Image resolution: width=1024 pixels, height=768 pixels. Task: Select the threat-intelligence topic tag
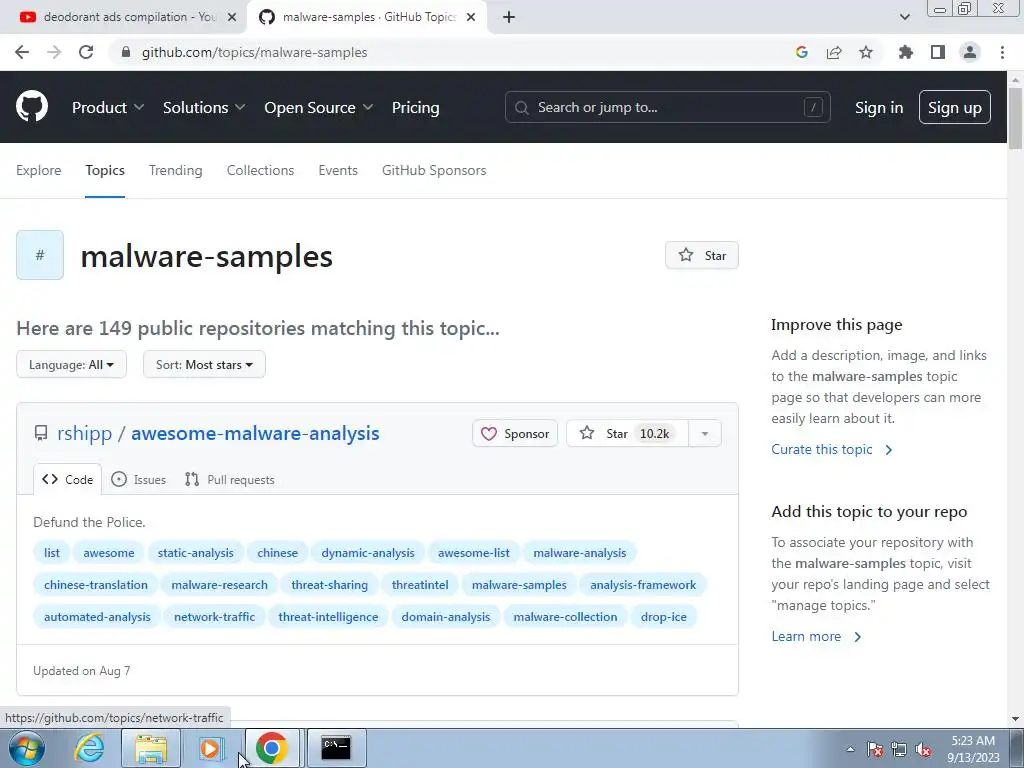328,616
